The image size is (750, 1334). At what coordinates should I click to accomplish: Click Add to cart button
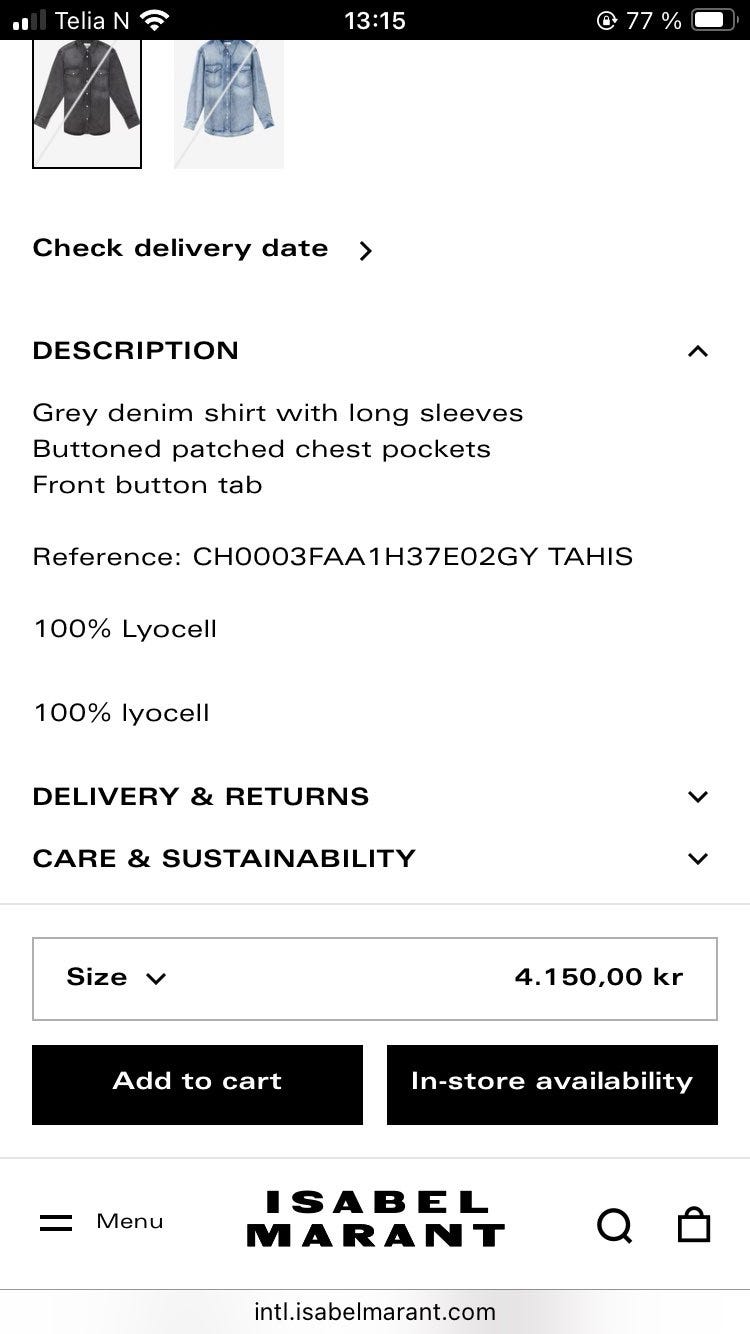pos(197,1084)
